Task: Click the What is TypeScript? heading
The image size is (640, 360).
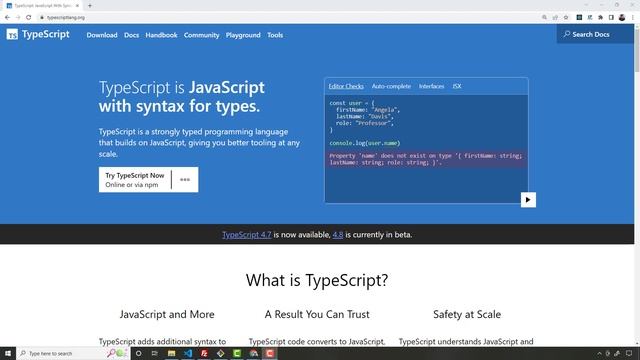Action: click(x=317, y=280)
